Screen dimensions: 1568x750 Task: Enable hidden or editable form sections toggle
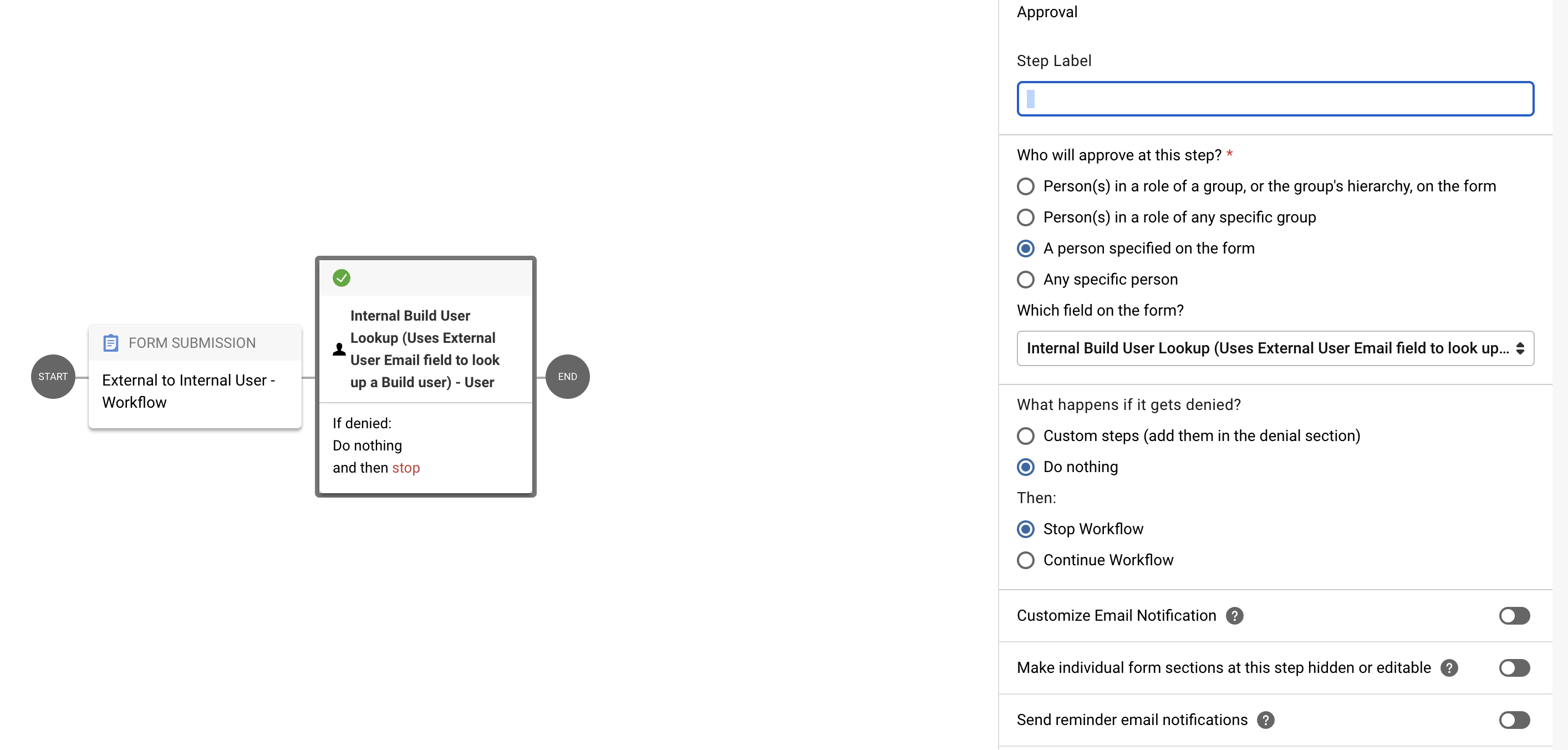(x=1514, y=668)
